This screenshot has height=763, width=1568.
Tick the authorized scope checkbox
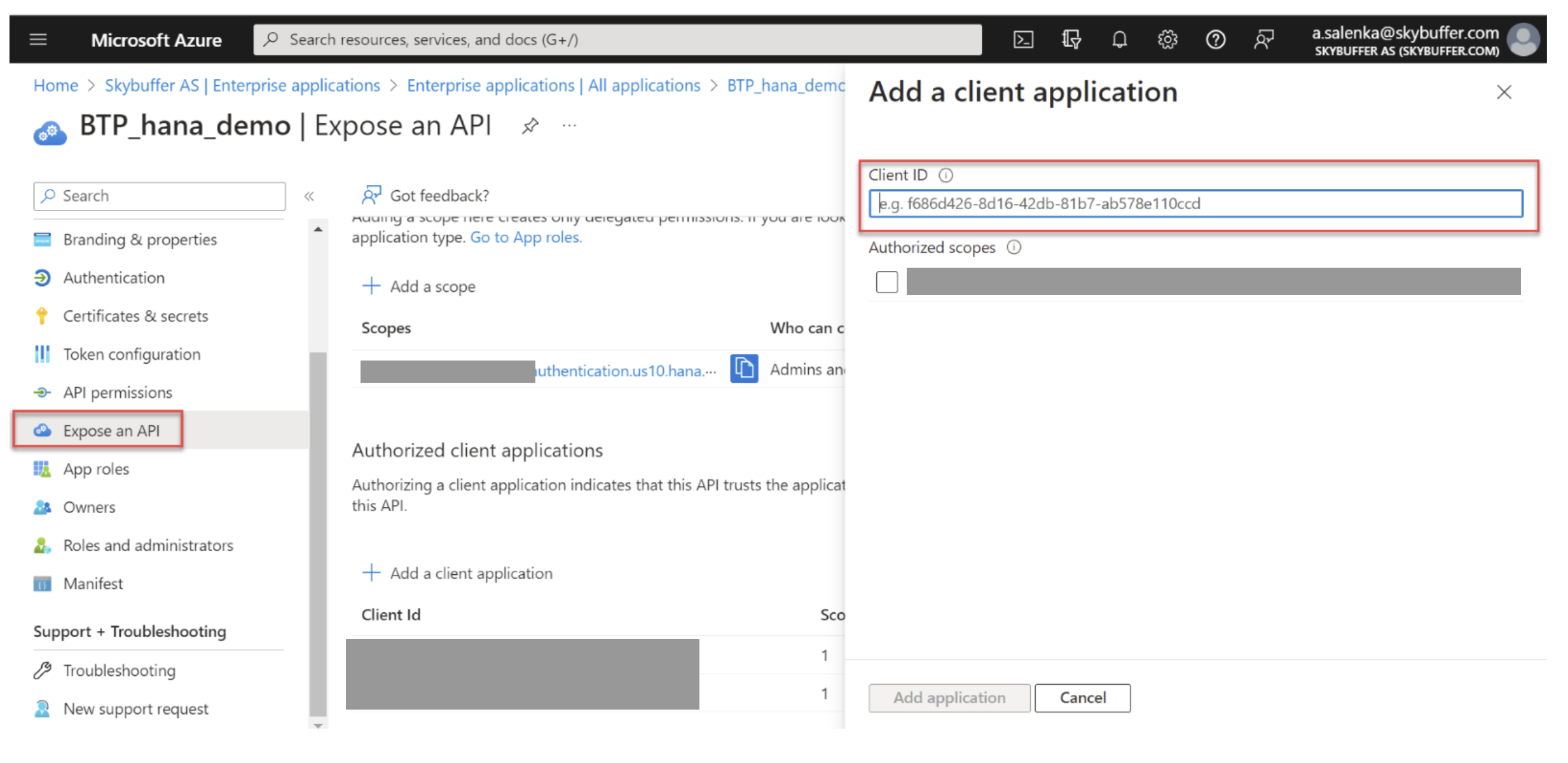click(886, 282)
